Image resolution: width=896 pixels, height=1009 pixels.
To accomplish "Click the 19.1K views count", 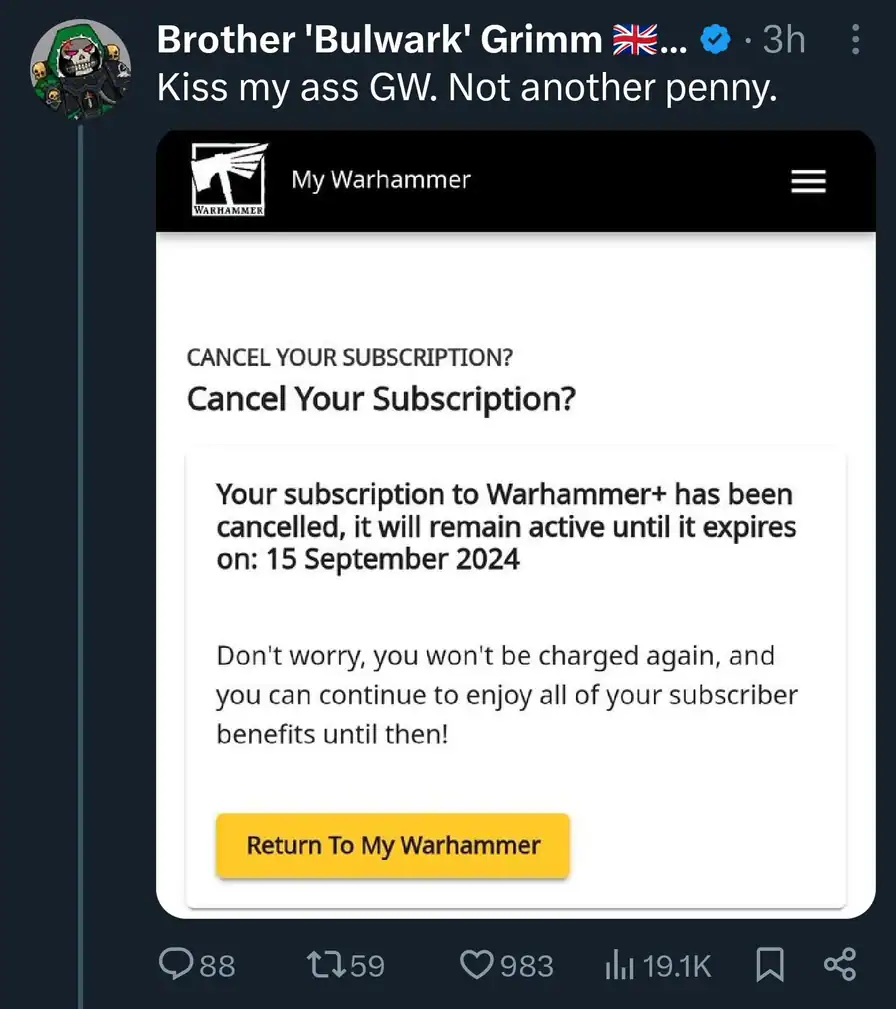I will pos(677,965).
